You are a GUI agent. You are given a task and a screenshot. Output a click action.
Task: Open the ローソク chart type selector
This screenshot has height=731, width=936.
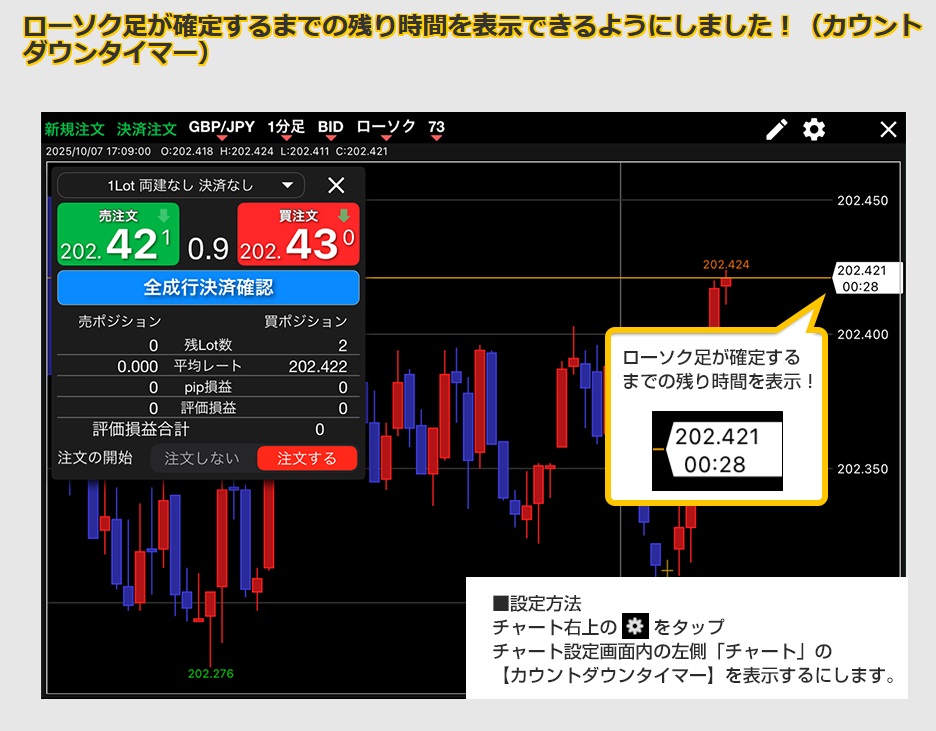click(386, 128)
